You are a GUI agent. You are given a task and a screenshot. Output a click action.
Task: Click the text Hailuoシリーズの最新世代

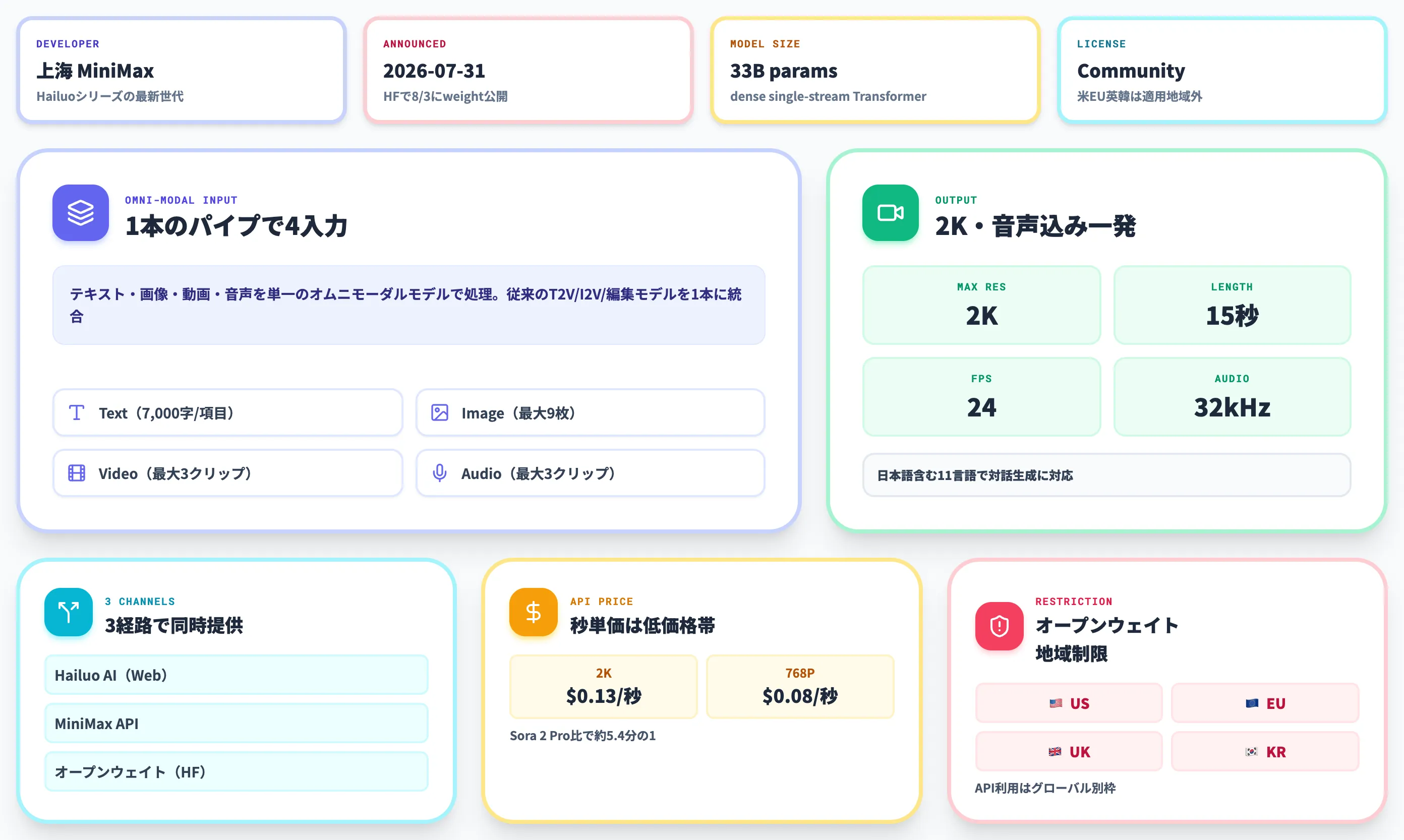[x=110, y=96]
